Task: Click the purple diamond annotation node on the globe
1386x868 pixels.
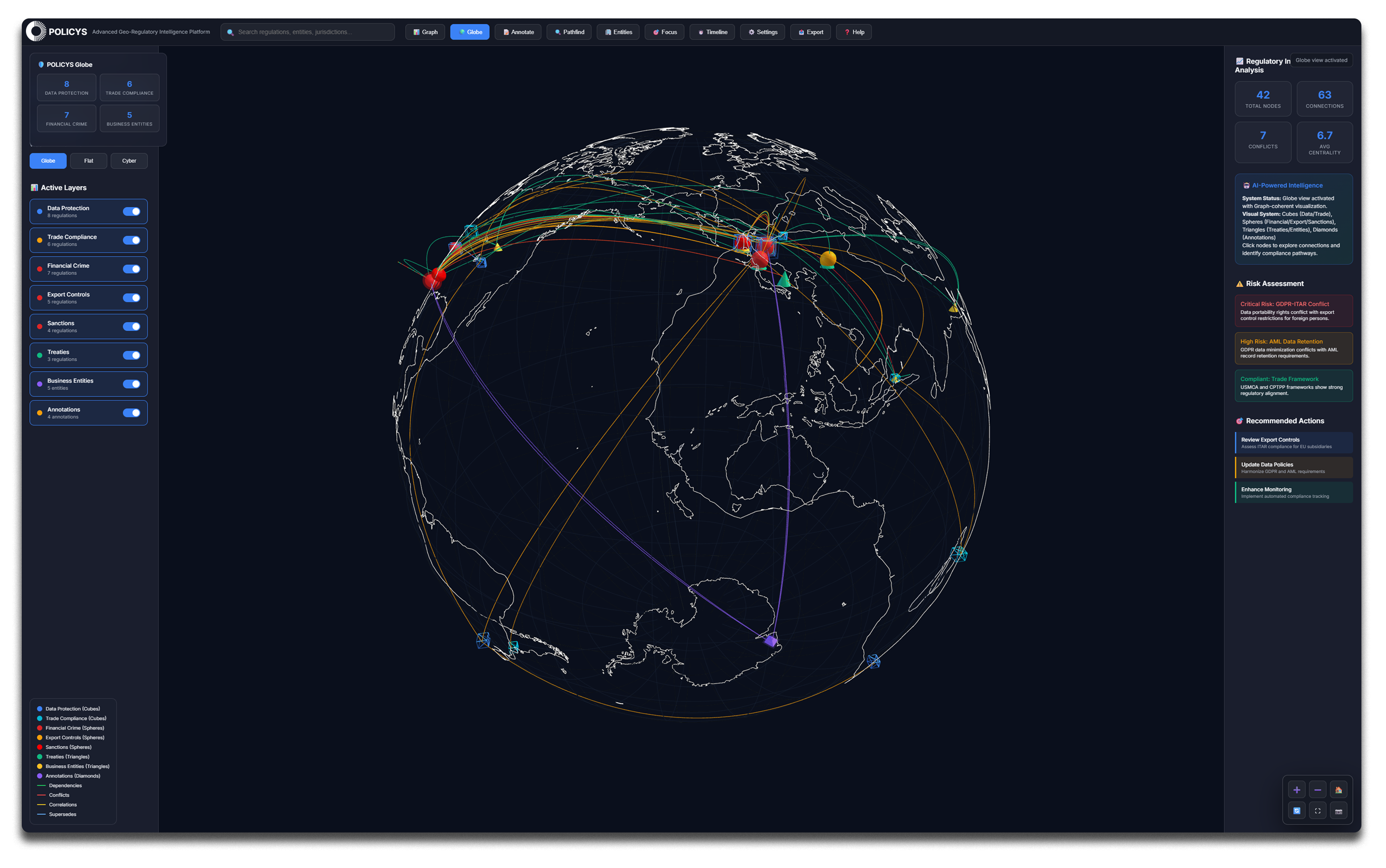Action: [770, 640]
